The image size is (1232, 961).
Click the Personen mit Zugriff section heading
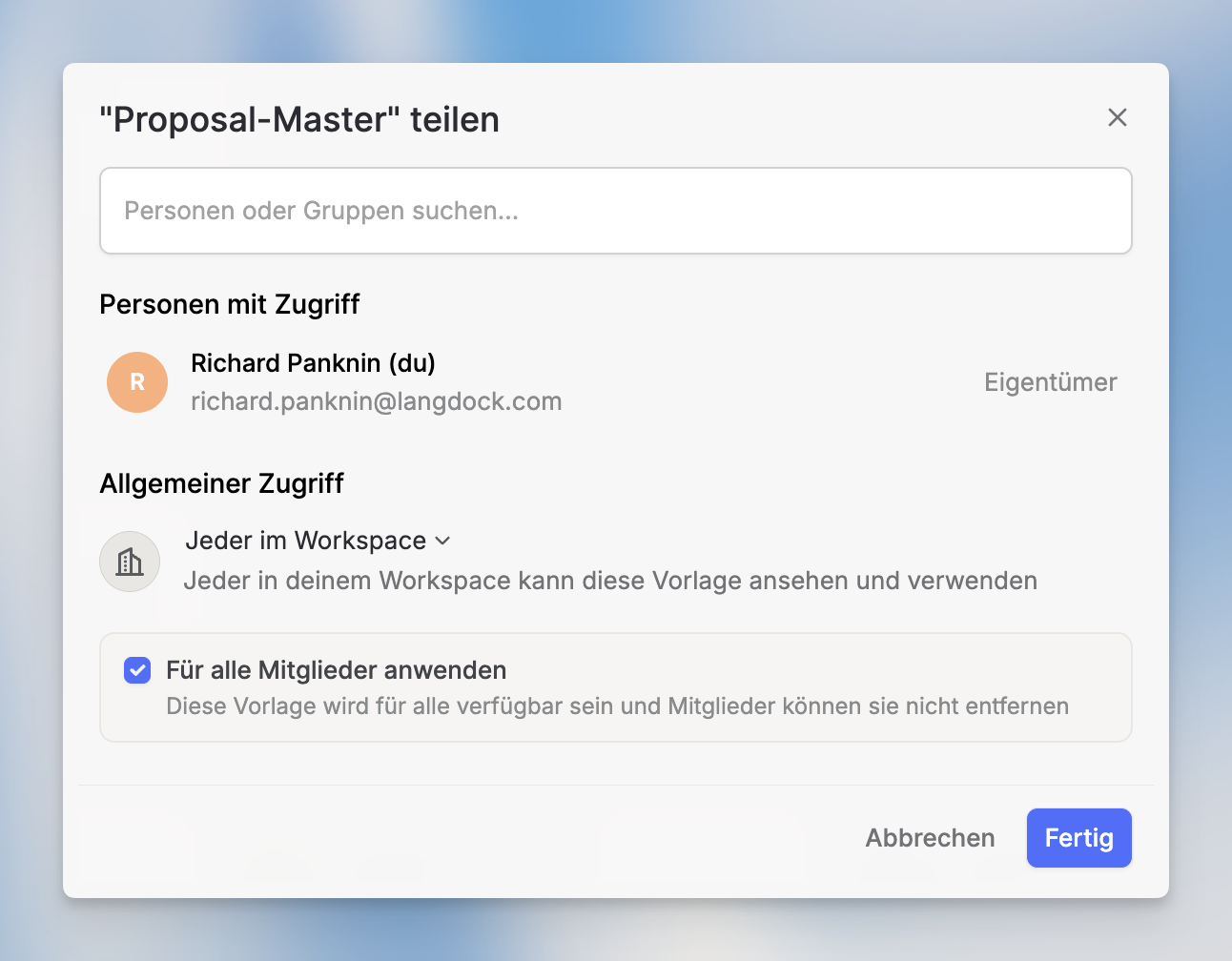[x=229, y=304]
